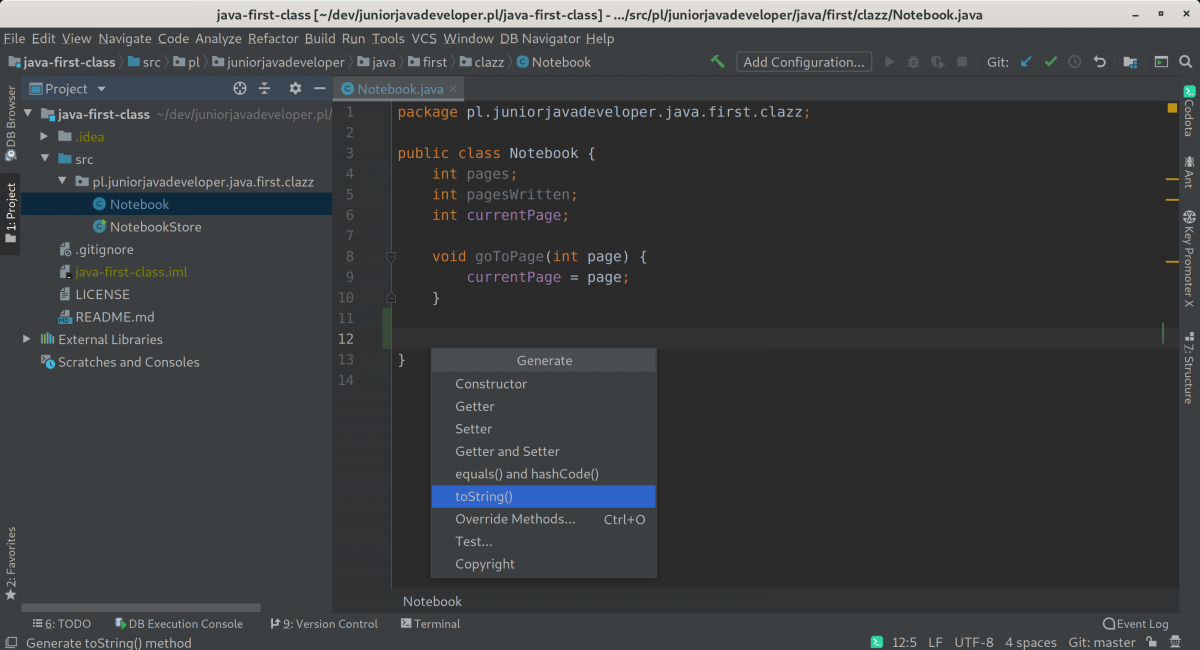The width and height of the screenshot is (1200, 650).
Task: Open the Event Log
Action: 1136,623
